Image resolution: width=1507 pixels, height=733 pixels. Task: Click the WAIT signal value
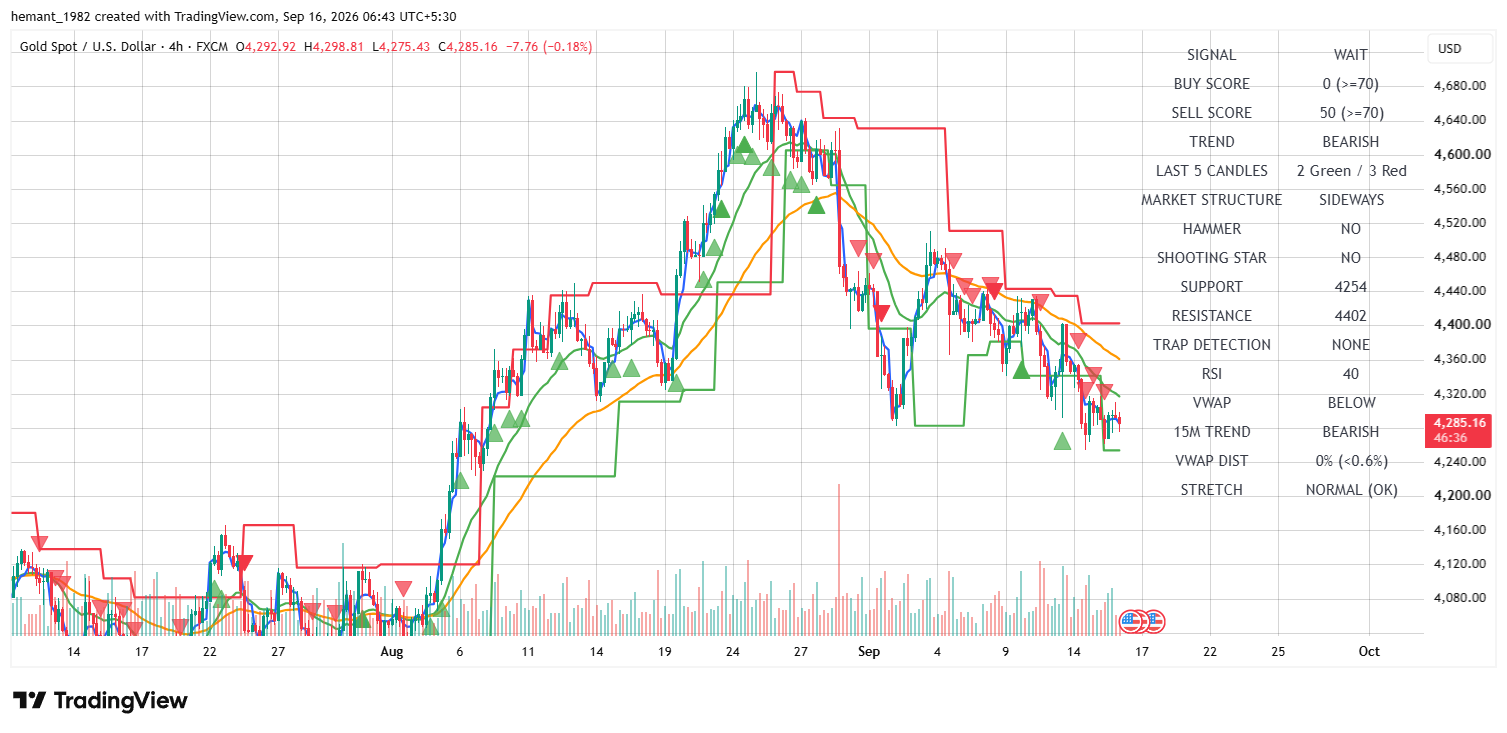[1351, 55]
